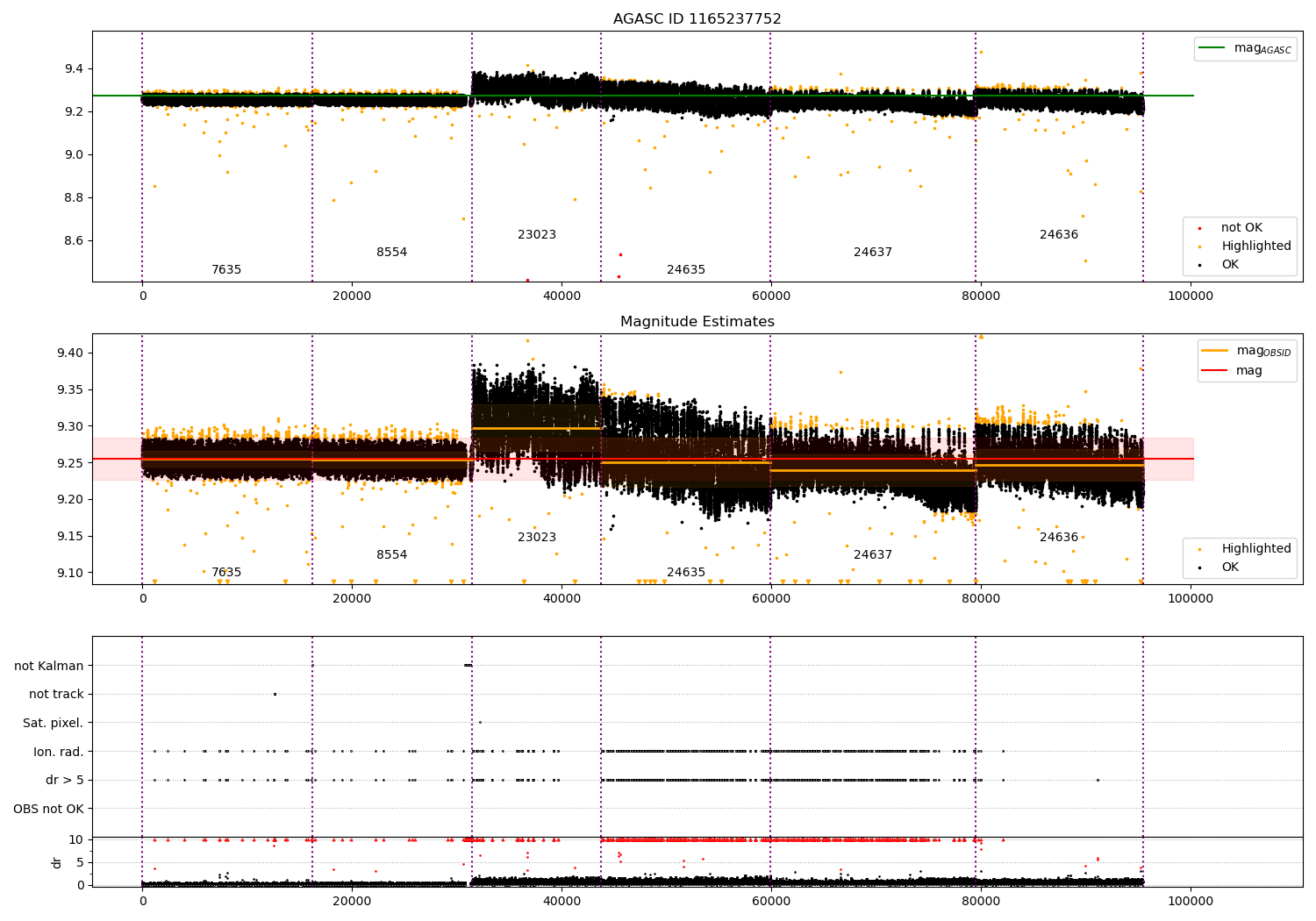This screenshot has width=1316, height=921.
Task: Click OBSID label 23023 in the AGASC plot
Action: 537,235
